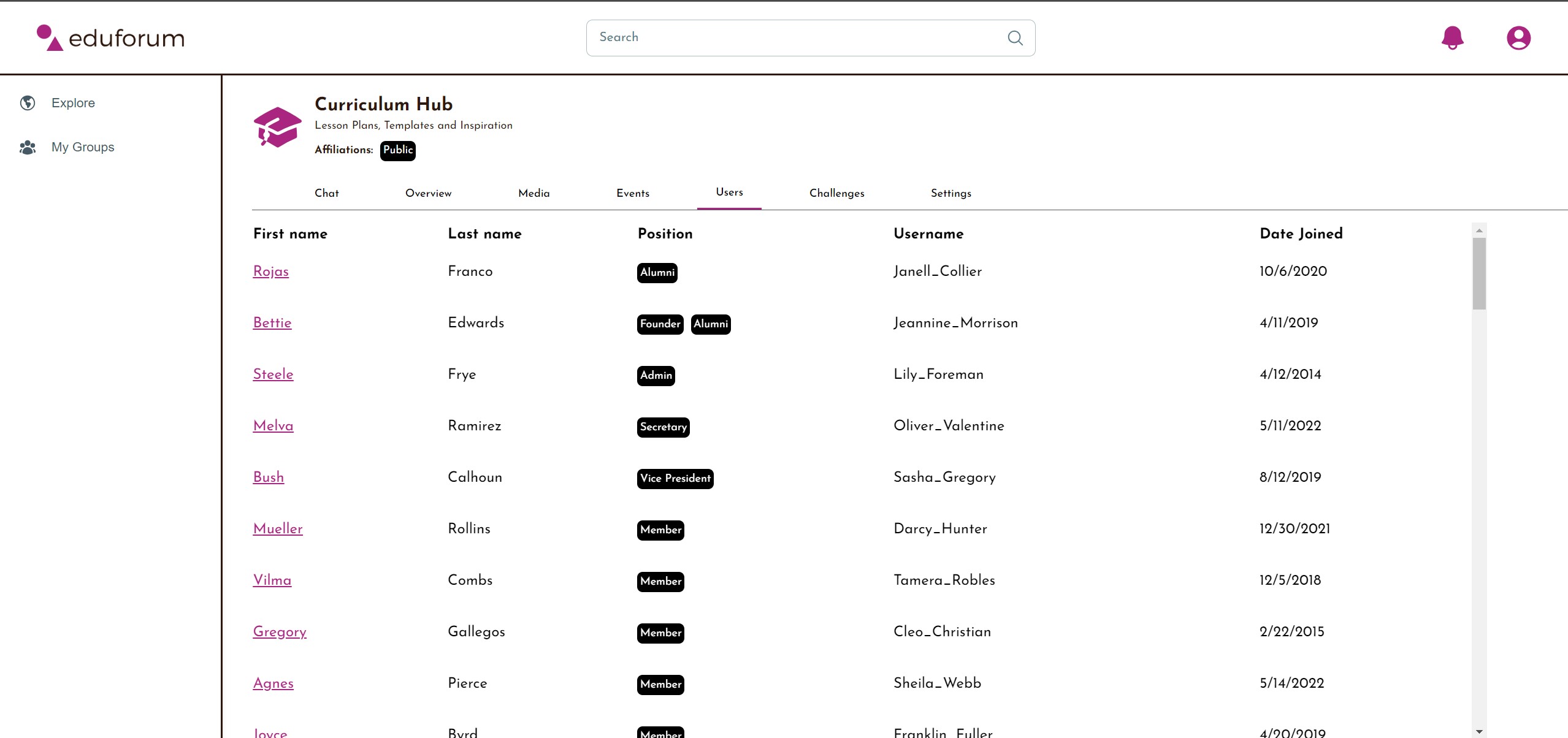Open Bettie user profile link

click(272, 323)
